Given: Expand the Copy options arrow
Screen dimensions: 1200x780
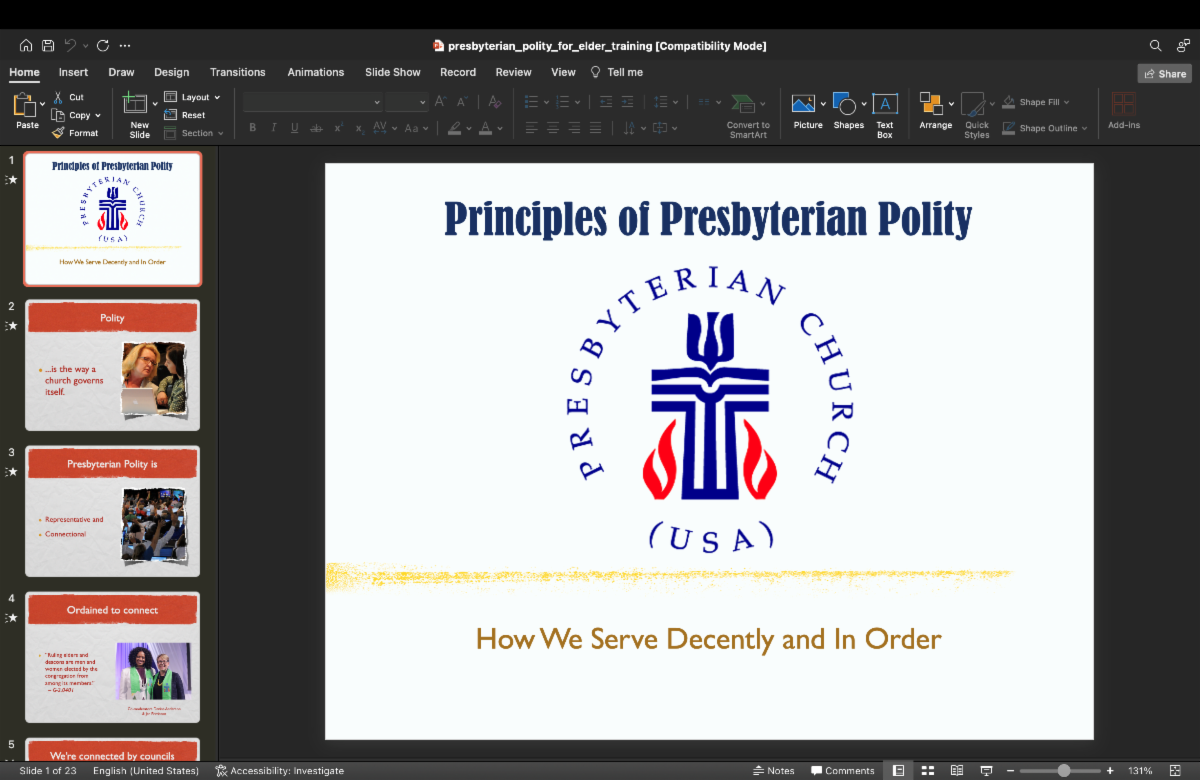Looking at the screenshot, I should click(x=98, y=116).
